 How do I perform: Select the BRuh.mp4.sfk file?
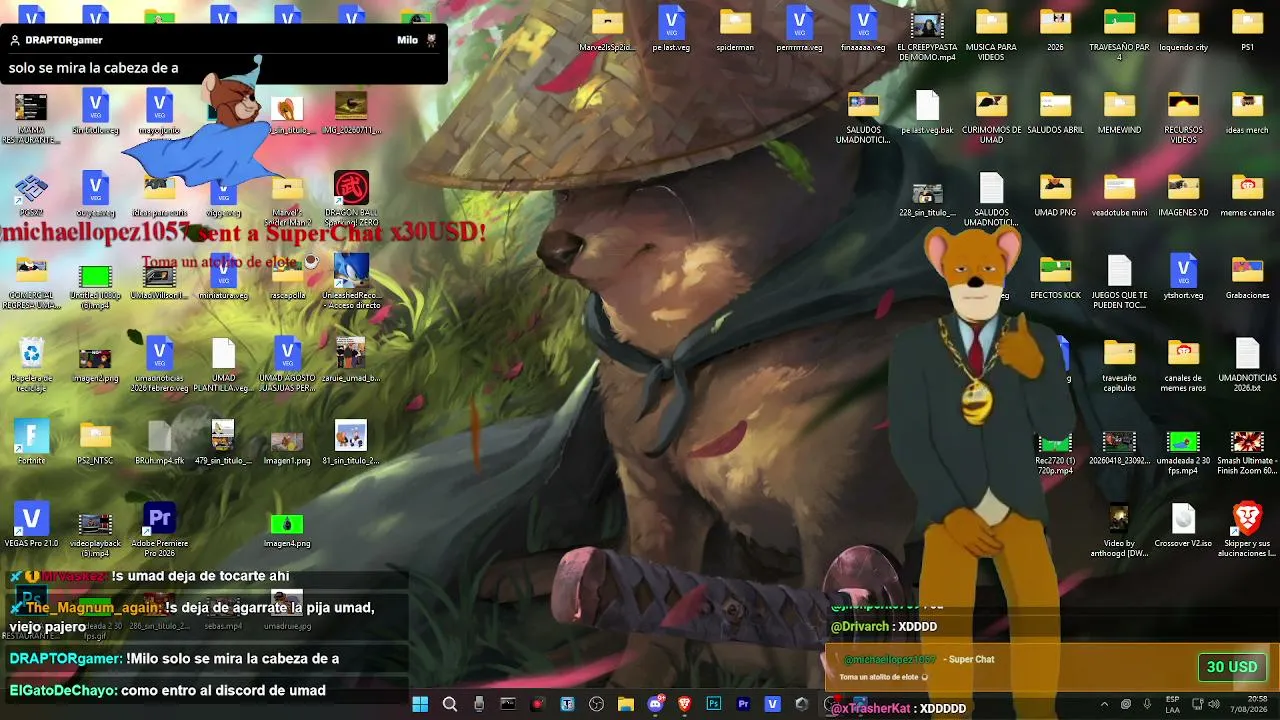tap(159, 442)
